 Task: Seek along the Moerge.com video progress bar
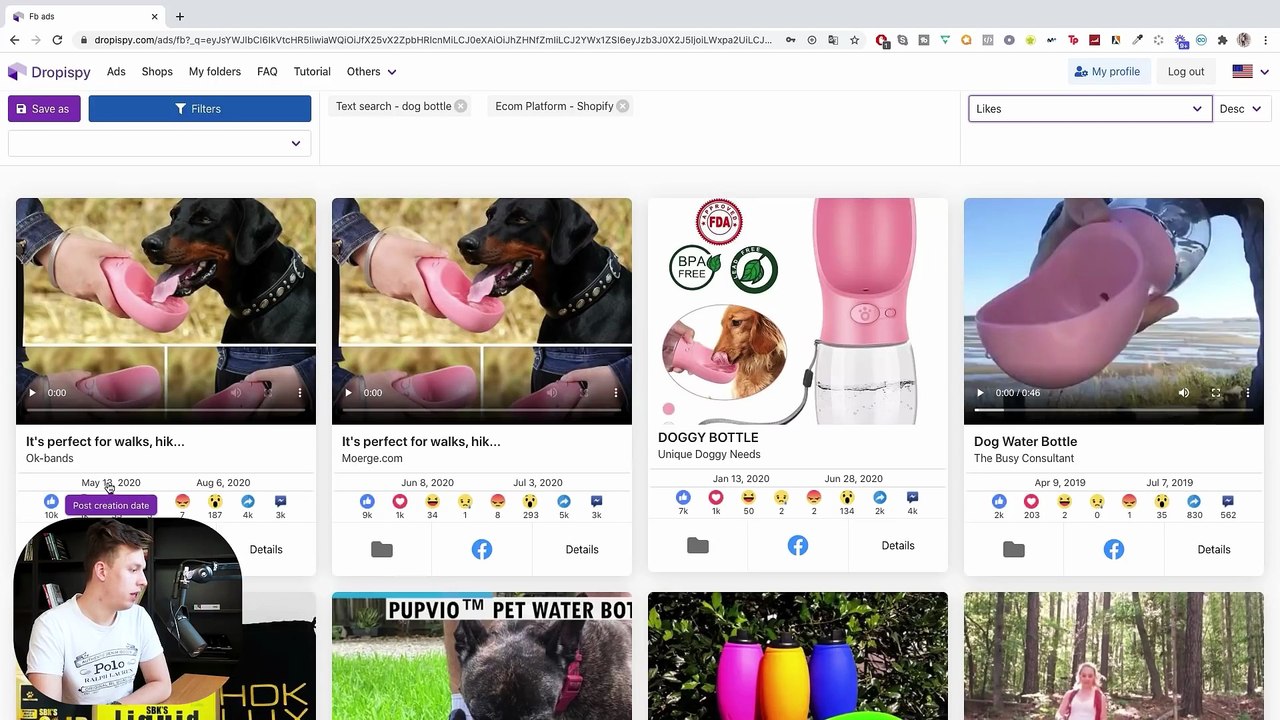482,410
